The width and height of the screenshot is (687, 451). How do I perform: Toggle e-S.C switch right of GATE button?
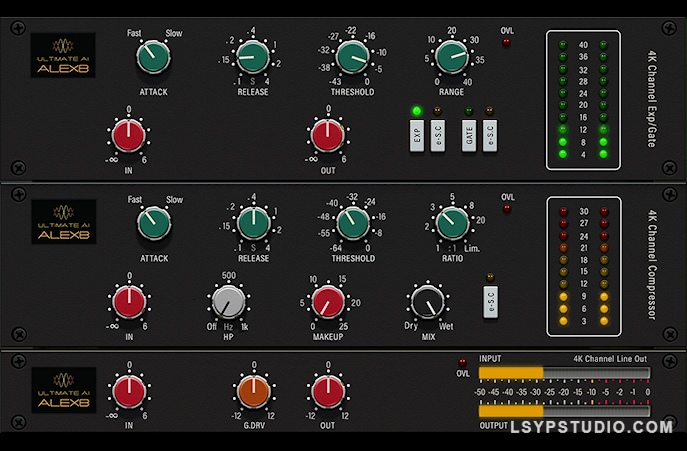(490, 136)
